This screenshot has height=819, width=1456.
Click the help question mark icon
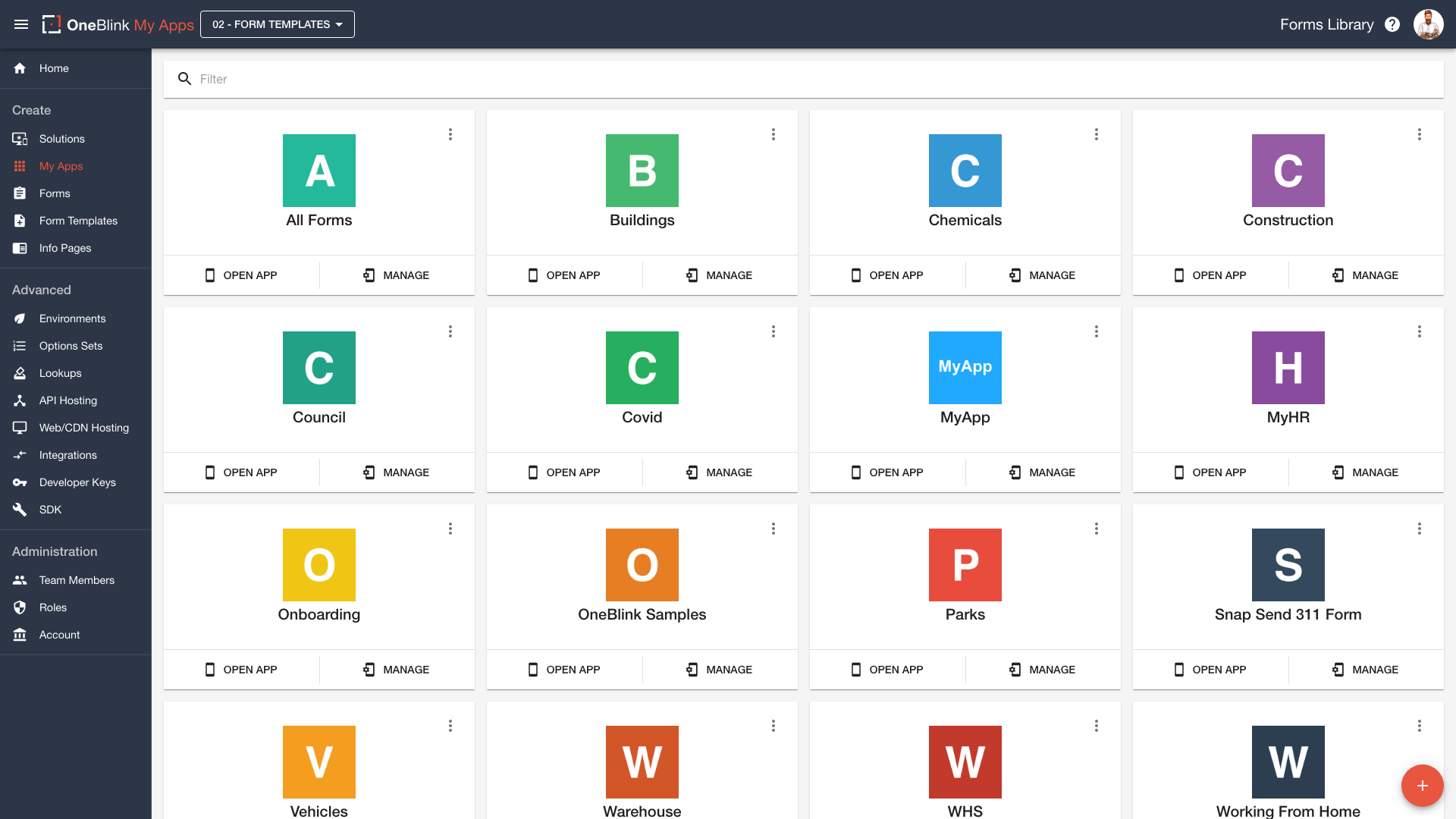[x=1392, y=24]
